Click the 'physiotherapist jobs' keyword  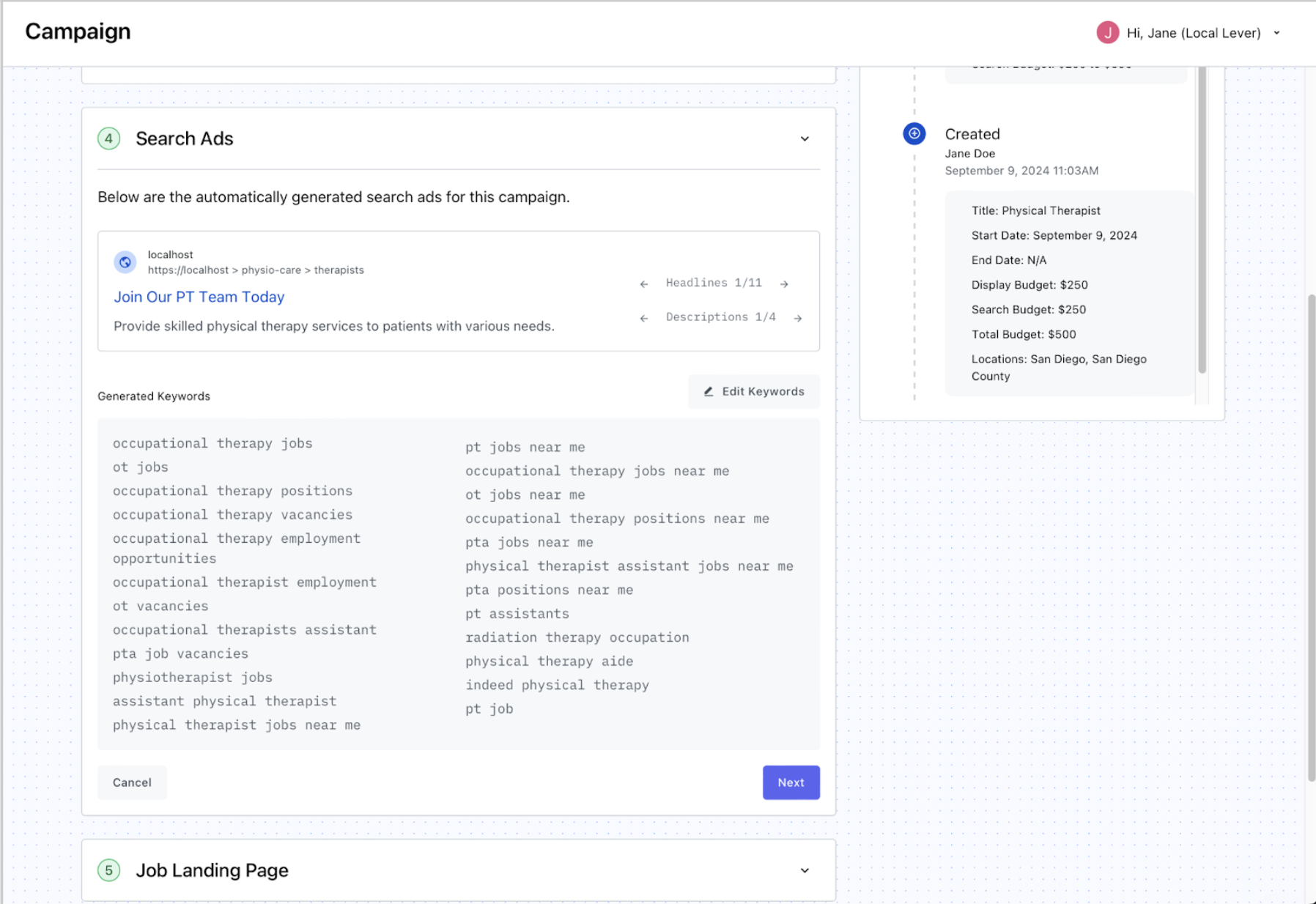point(193,678)
